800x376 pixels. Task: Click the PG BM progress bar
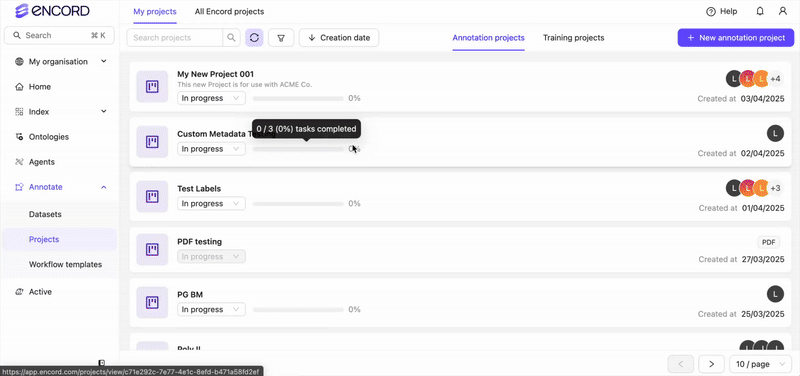[298, 310]
